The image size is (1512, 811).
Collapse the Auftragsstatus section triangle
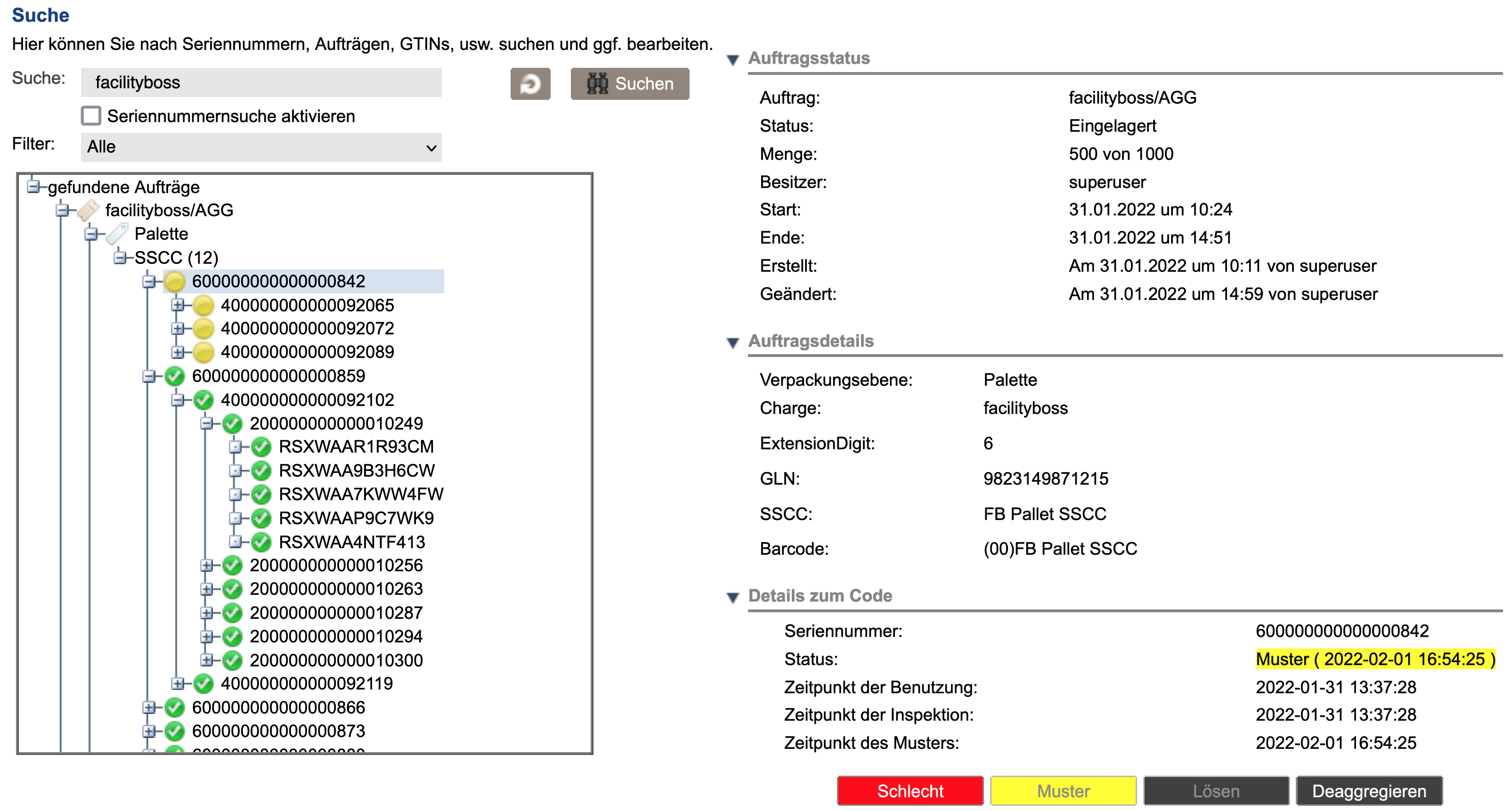click(732, 59)
